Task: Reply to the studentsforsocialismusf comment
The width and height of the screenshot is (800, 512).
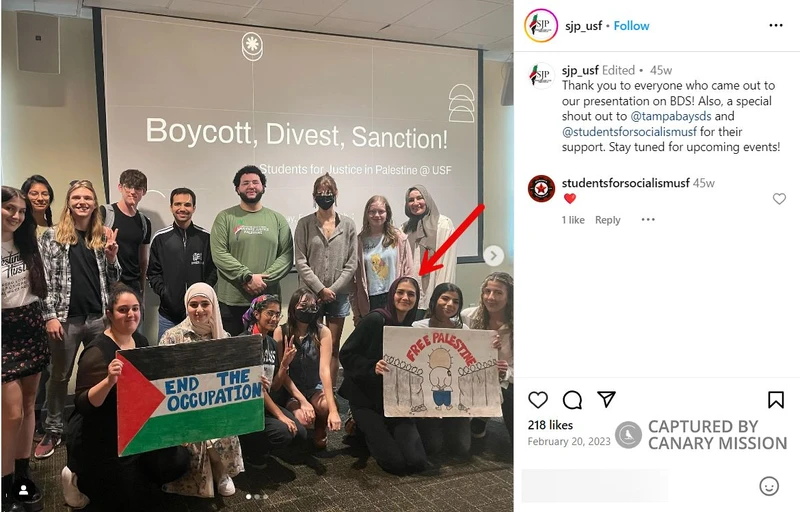Action: [608, 220]
